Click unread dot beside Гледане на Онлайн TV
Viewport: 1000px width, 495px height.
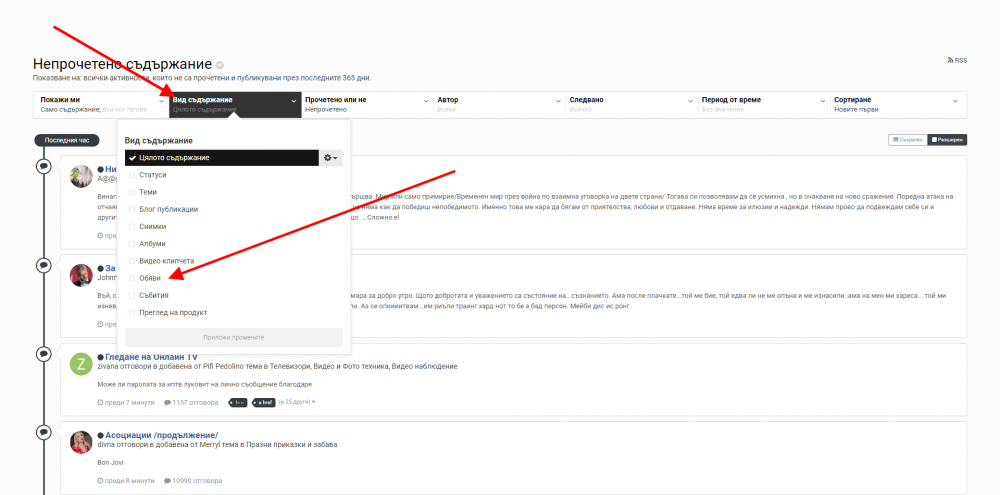tap(100, 357)
